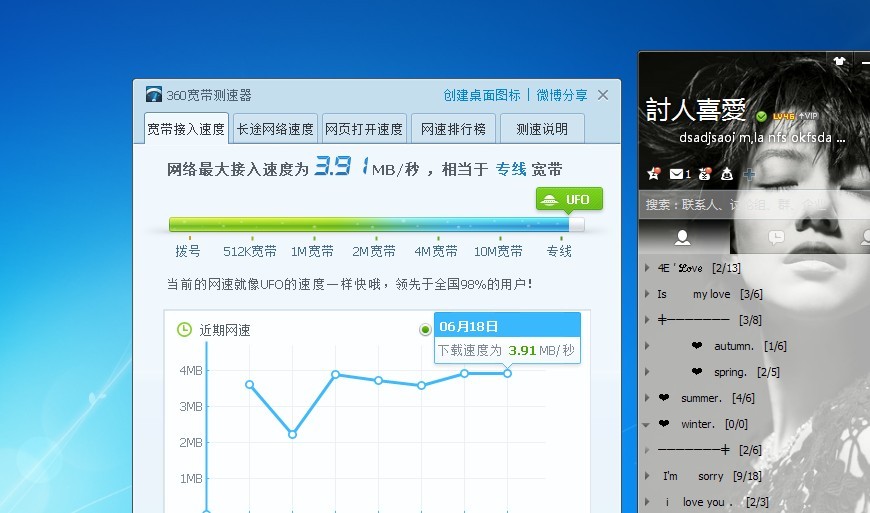The image size is (870, 513).
Task: Open QQ Zone star icon in QQ panel
Action: (x=654, y=174)
